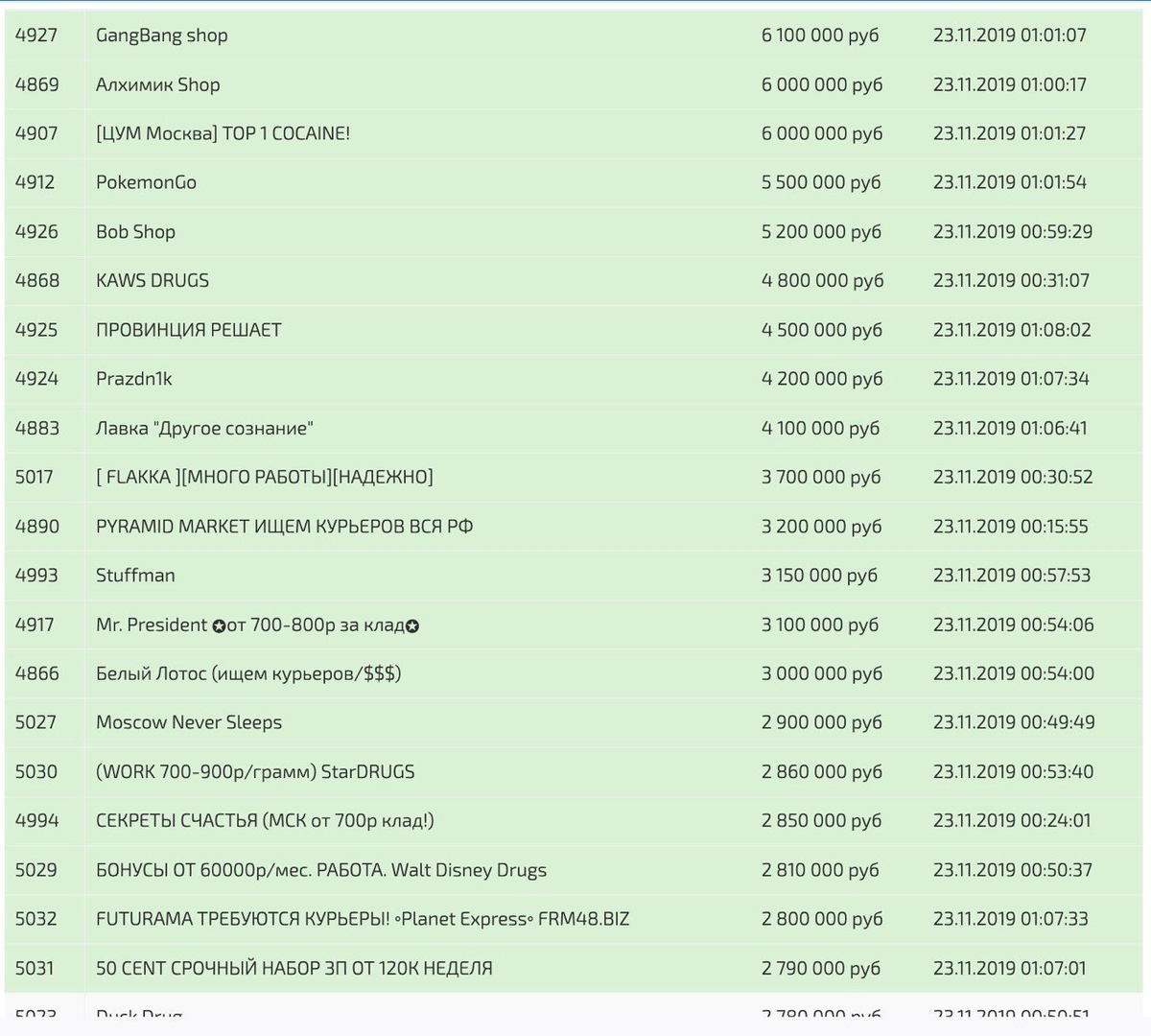Click the 3 200 000 руб amount
The image size is (1151, 1036).
pos(822,526)
